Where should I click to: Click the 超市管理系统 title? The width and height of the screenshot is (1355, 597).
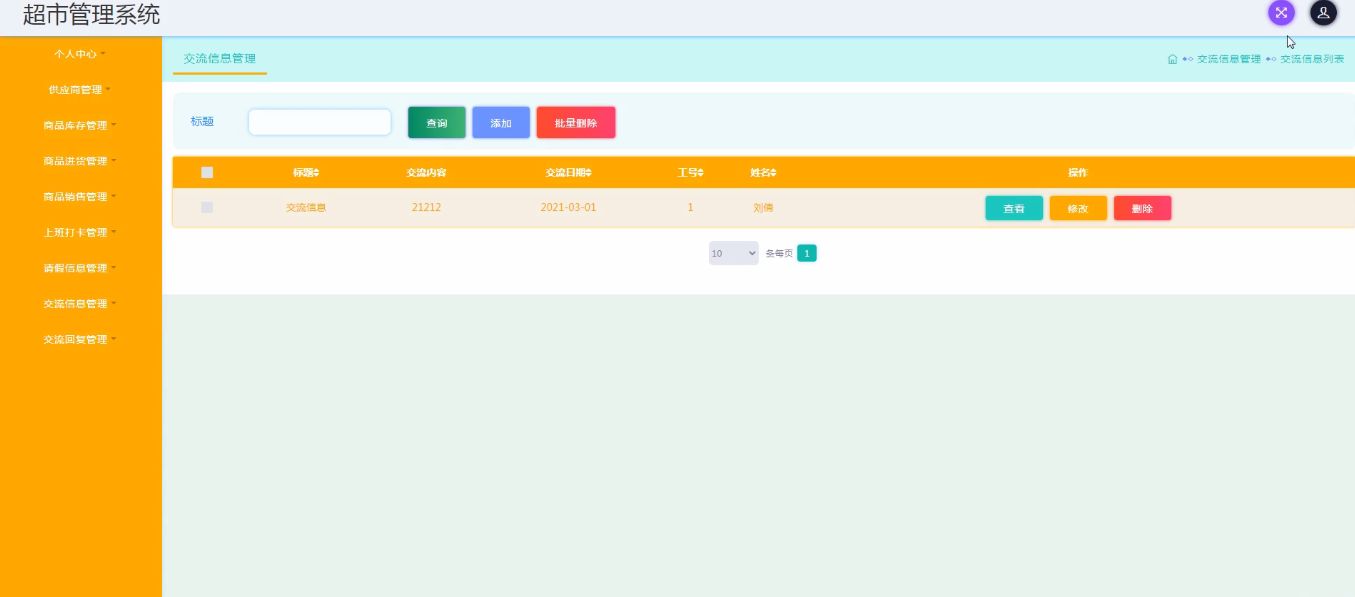coord(91,15)
